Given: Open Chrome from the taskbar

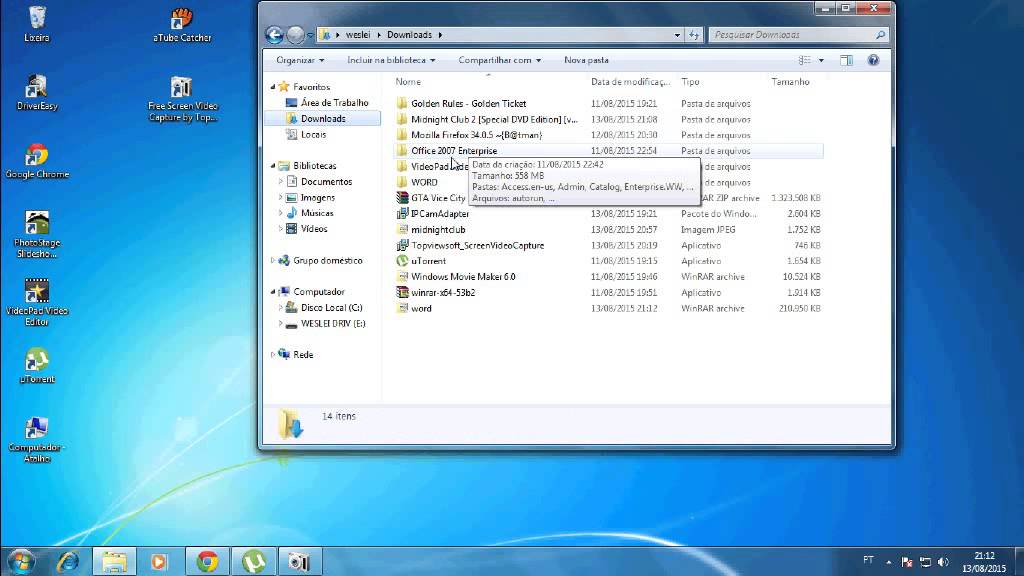Looking at the screenshot, I should 207,562.
